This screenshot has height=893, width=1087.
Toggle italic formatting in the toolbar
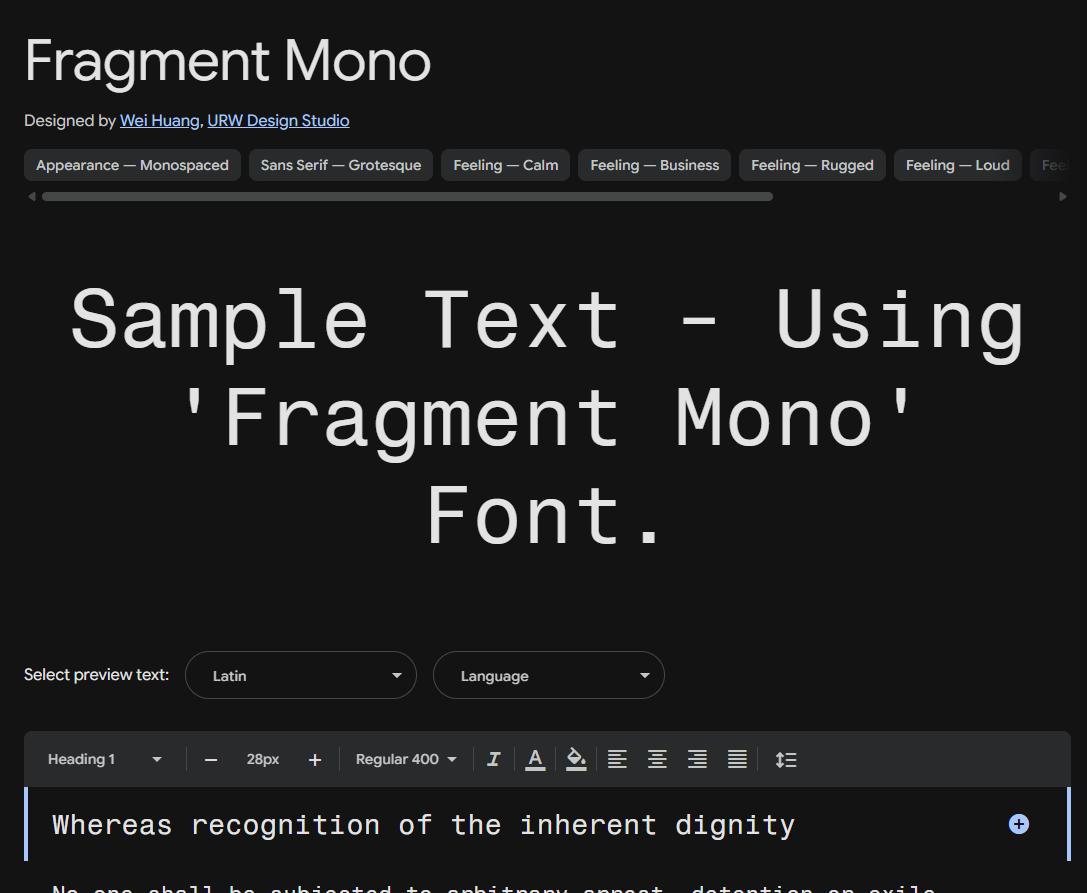494,759
